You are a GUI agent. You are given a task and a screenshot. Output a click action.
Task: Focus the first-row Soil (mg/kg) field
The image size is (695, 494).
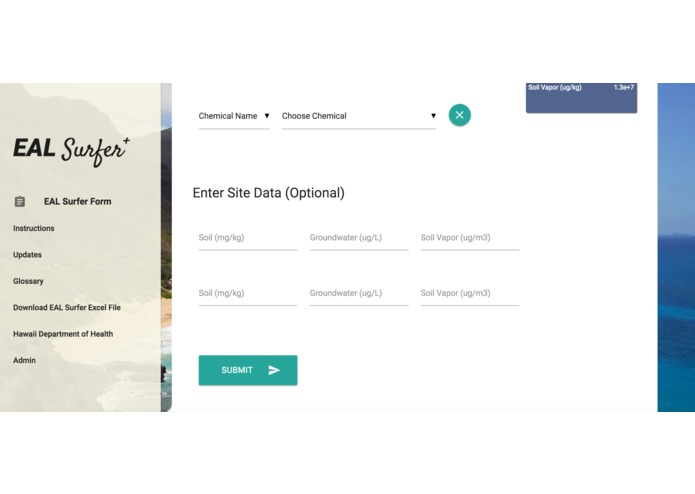[248, 238]
